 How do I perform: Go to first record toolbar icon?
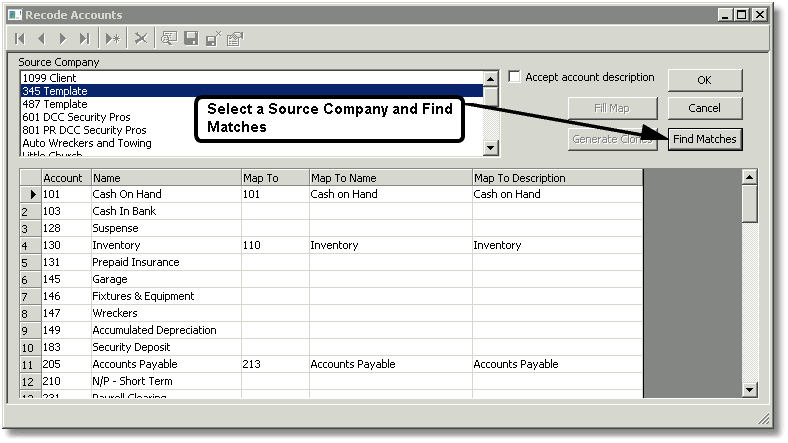point(20,39)
